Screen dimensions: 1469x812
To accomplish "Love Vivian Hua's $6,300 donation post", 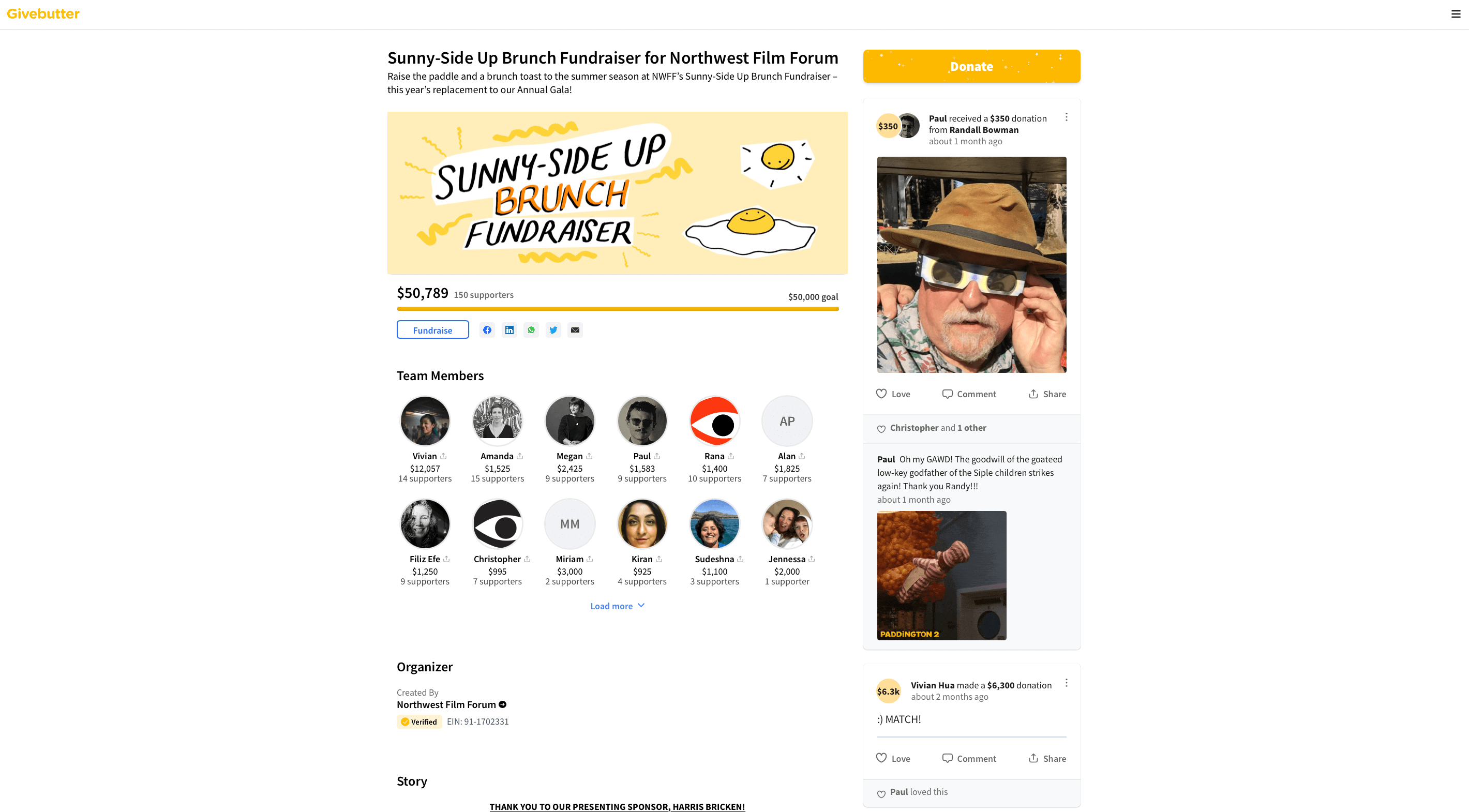I will (x=893, y=758).
